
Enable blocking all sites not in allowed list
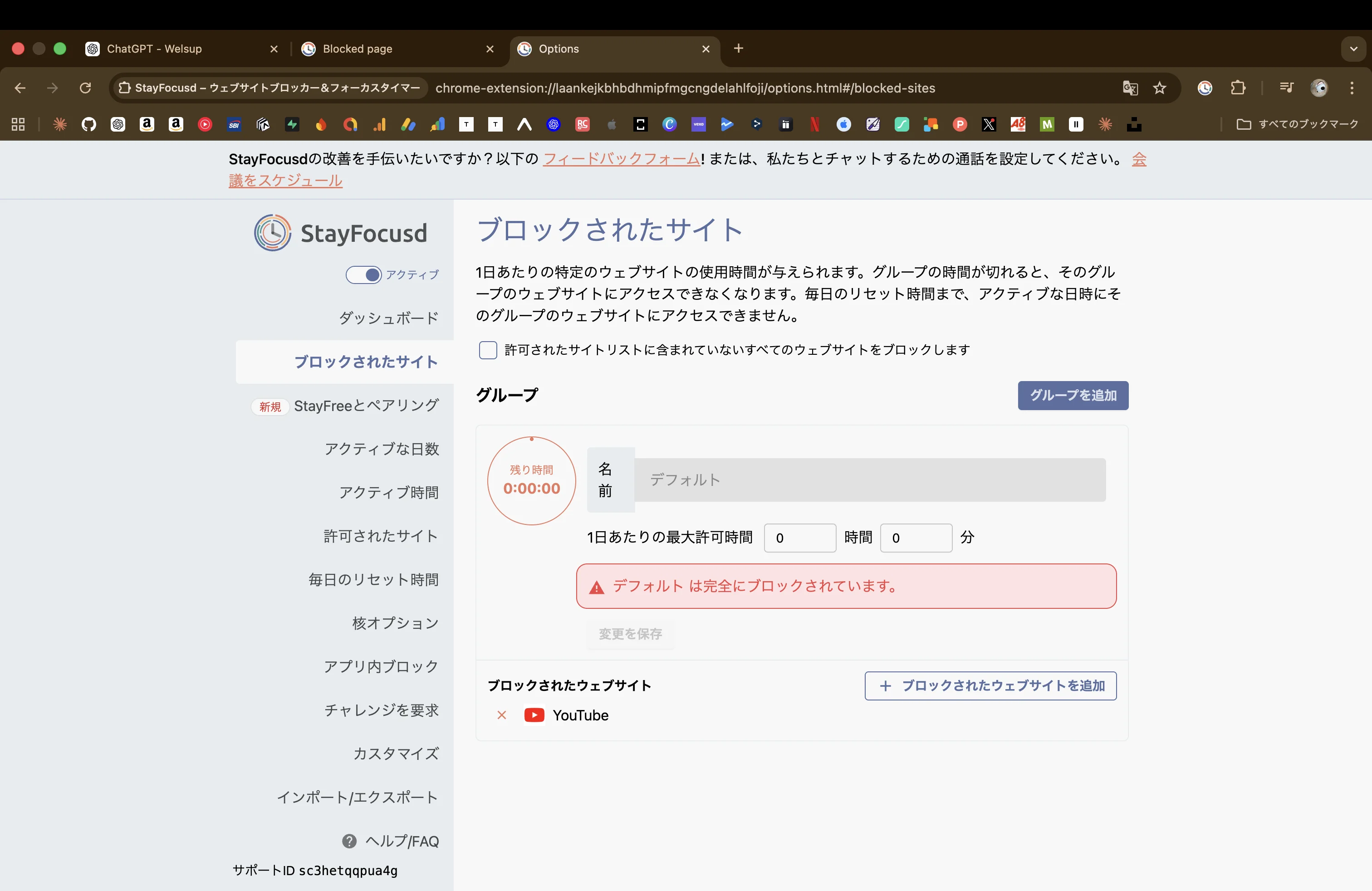tap(488, 350)
